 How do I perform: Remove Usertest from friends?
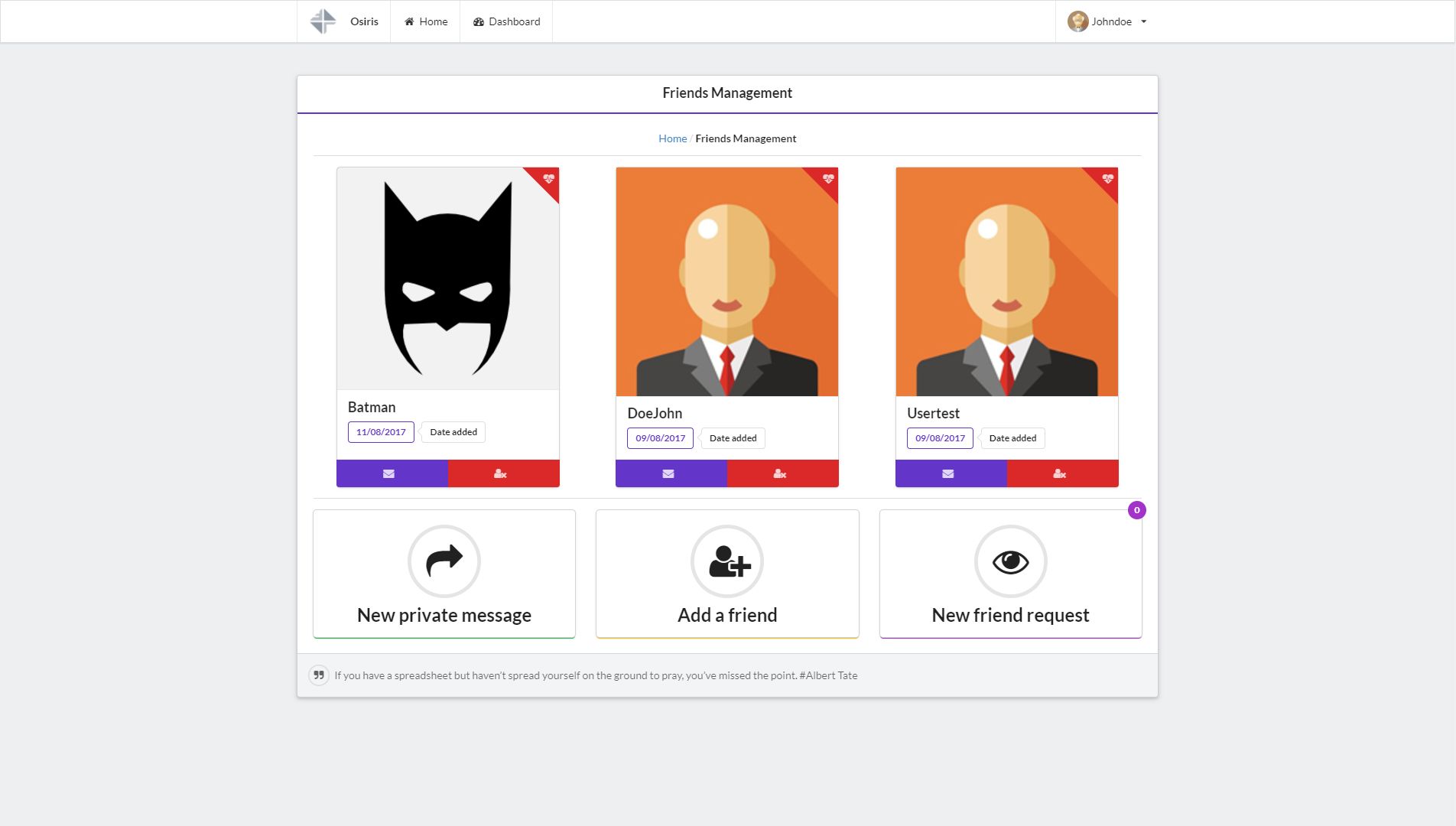[1063, 473]
